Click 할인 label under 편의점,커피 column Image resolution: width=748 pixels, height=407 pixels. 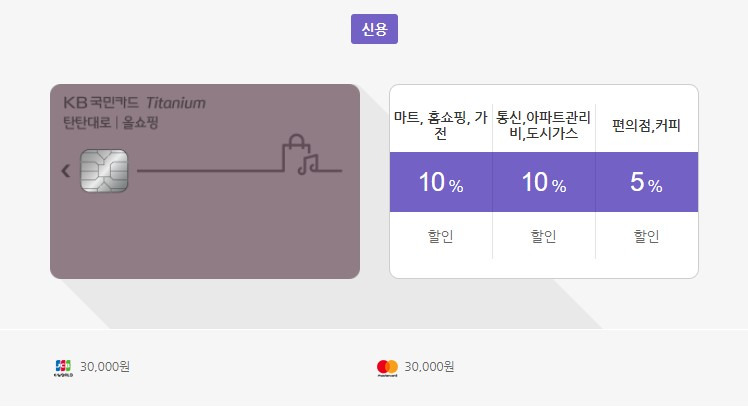pyautogui.click(x=646, y=236)
